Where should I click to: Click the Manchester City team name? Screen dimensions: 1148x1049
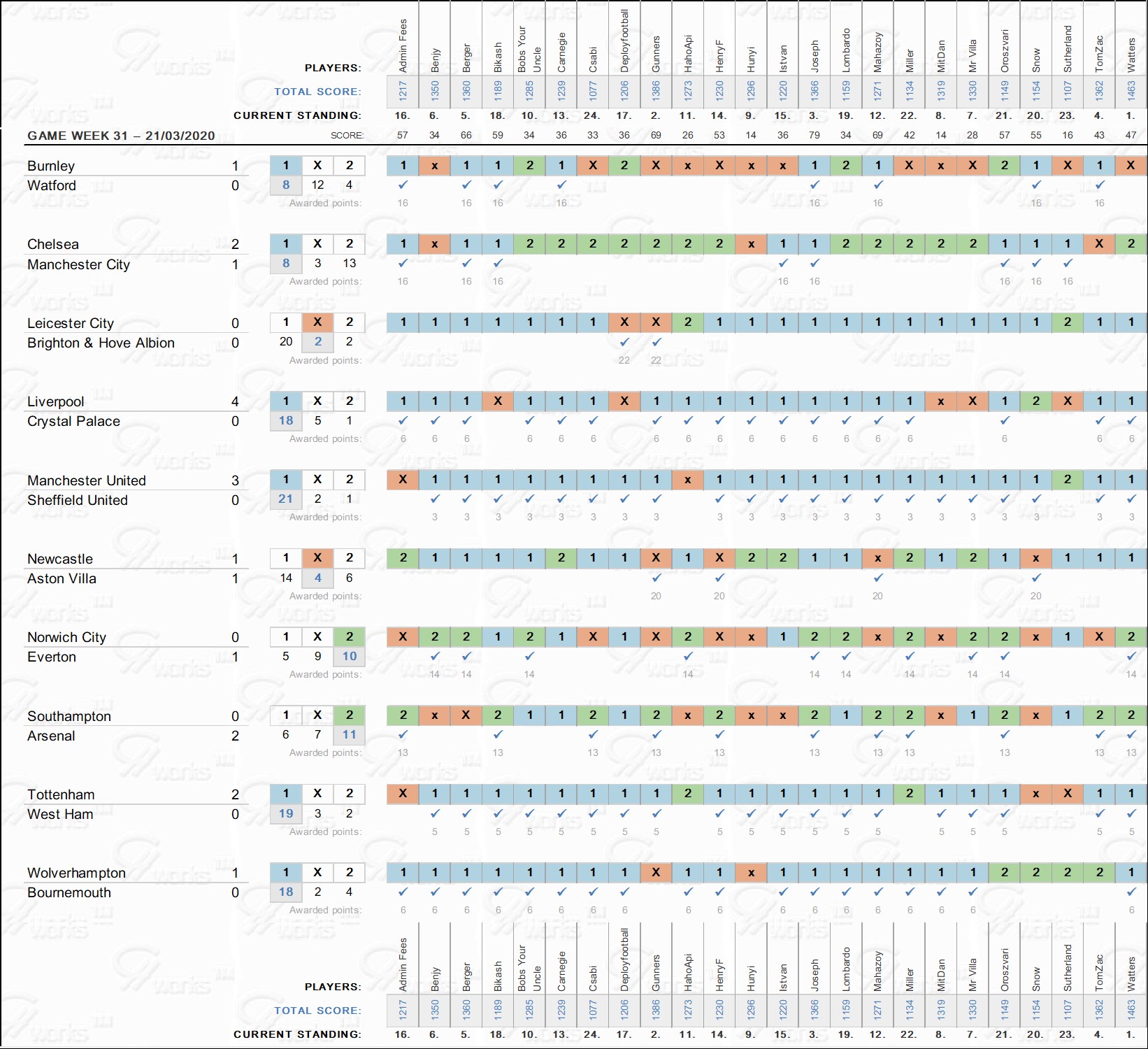(x=78, y=264)
